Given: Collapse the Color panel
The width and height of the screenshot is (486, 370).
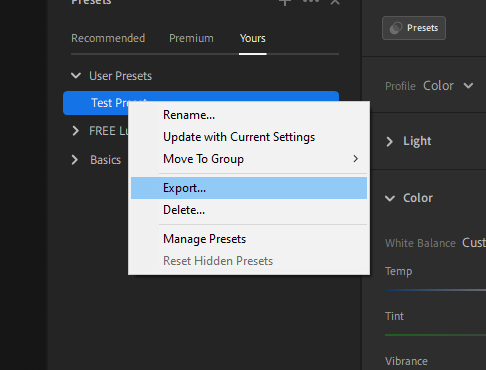Looking at the screenshot, I should tap(390, 198).
